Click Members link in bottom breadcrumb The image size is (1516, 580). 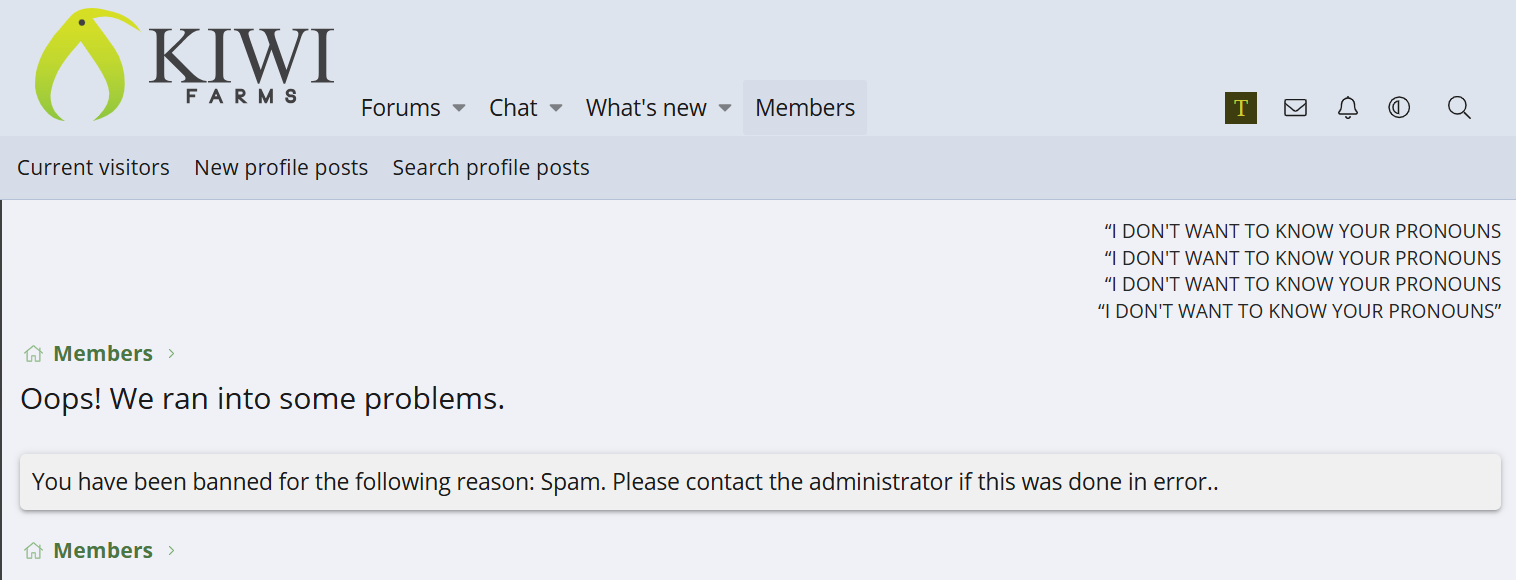[103, 551]
